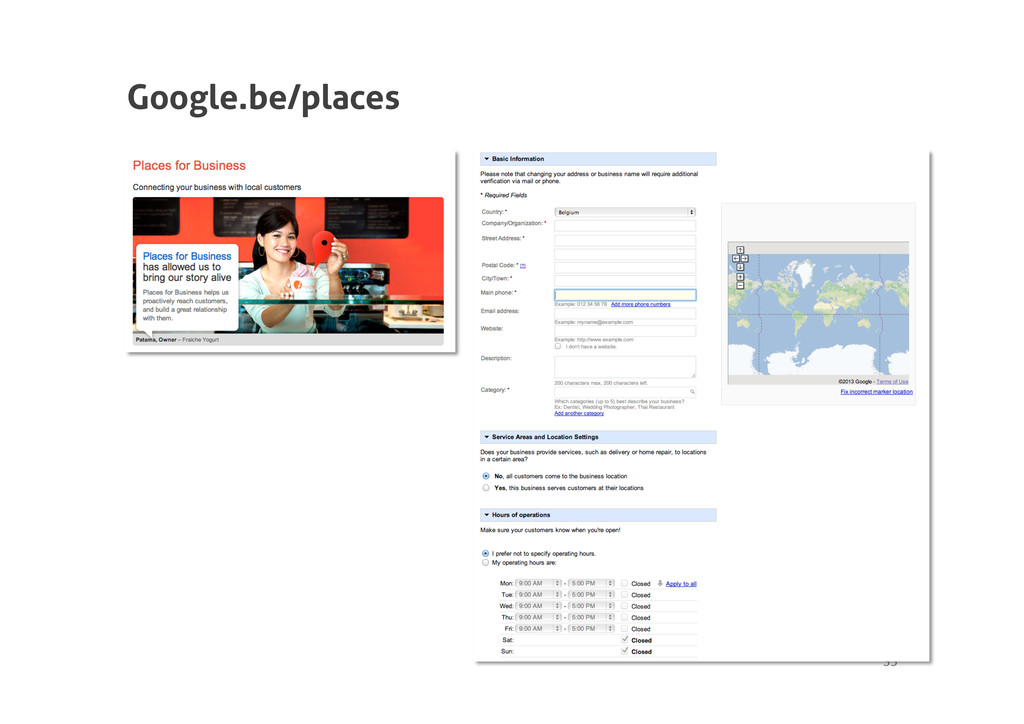1024x724 pixels.
Task: Click the world map view
Action: coord(818,314)
